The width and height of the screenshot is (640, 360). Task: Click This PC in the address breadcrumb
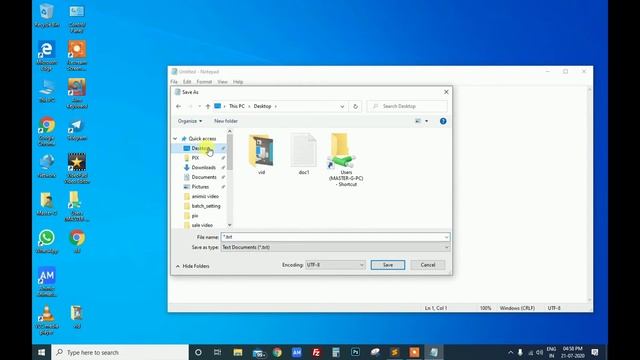[237, 106]
